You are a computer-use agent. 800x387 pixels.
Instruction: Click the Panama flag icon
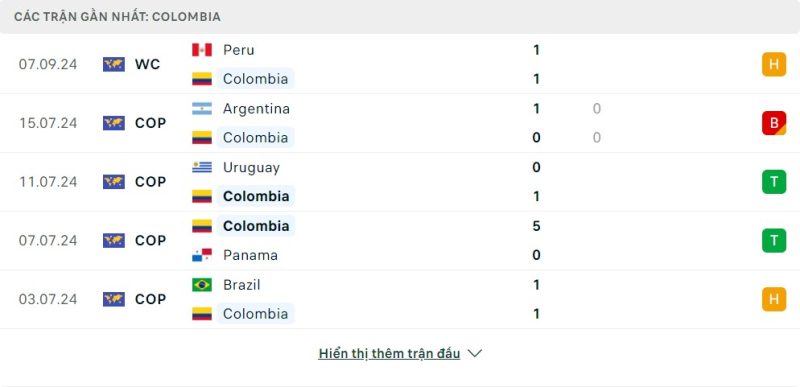pos(202,255)
